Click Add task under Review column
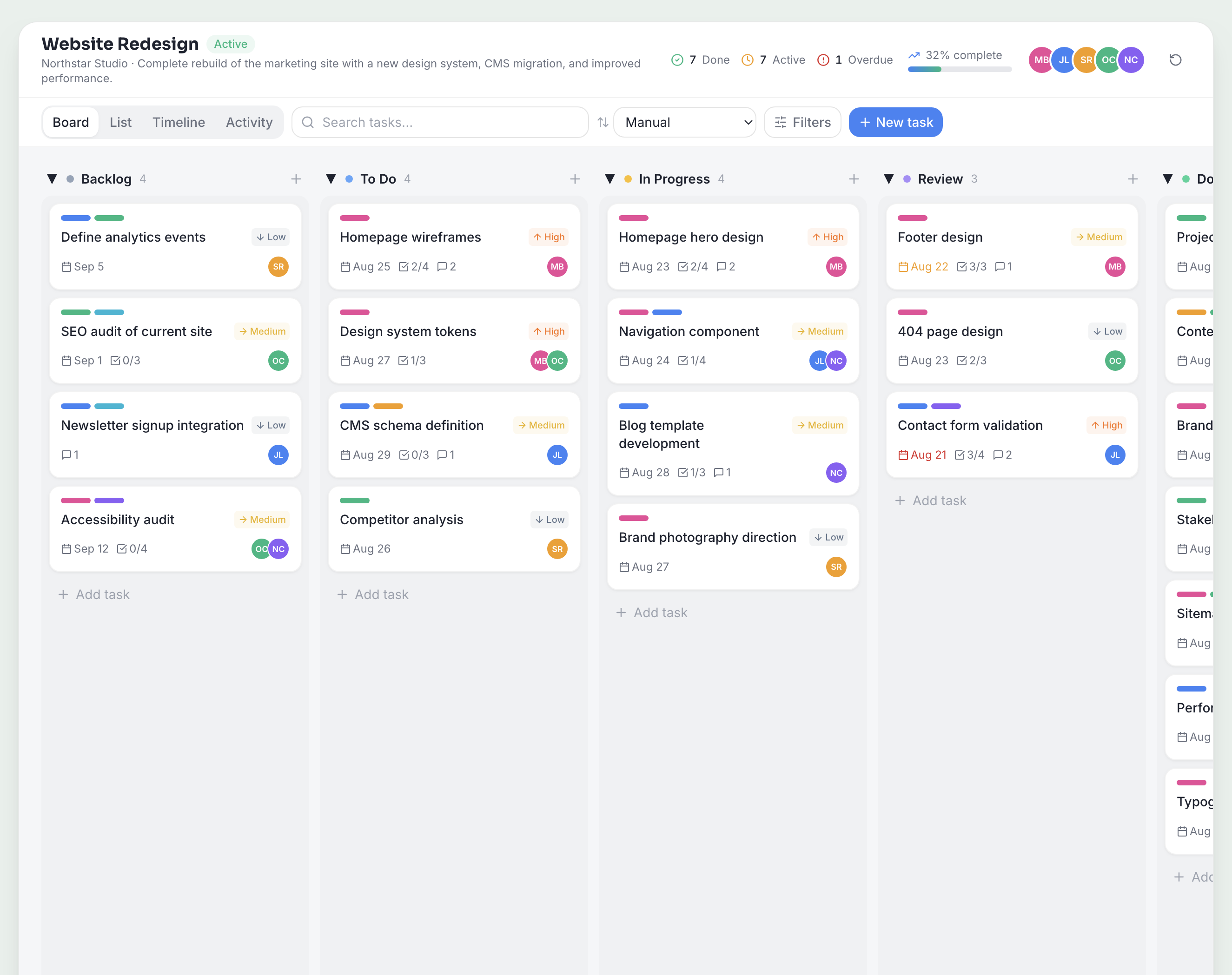 pyautogui.click(x=931, y=501)
